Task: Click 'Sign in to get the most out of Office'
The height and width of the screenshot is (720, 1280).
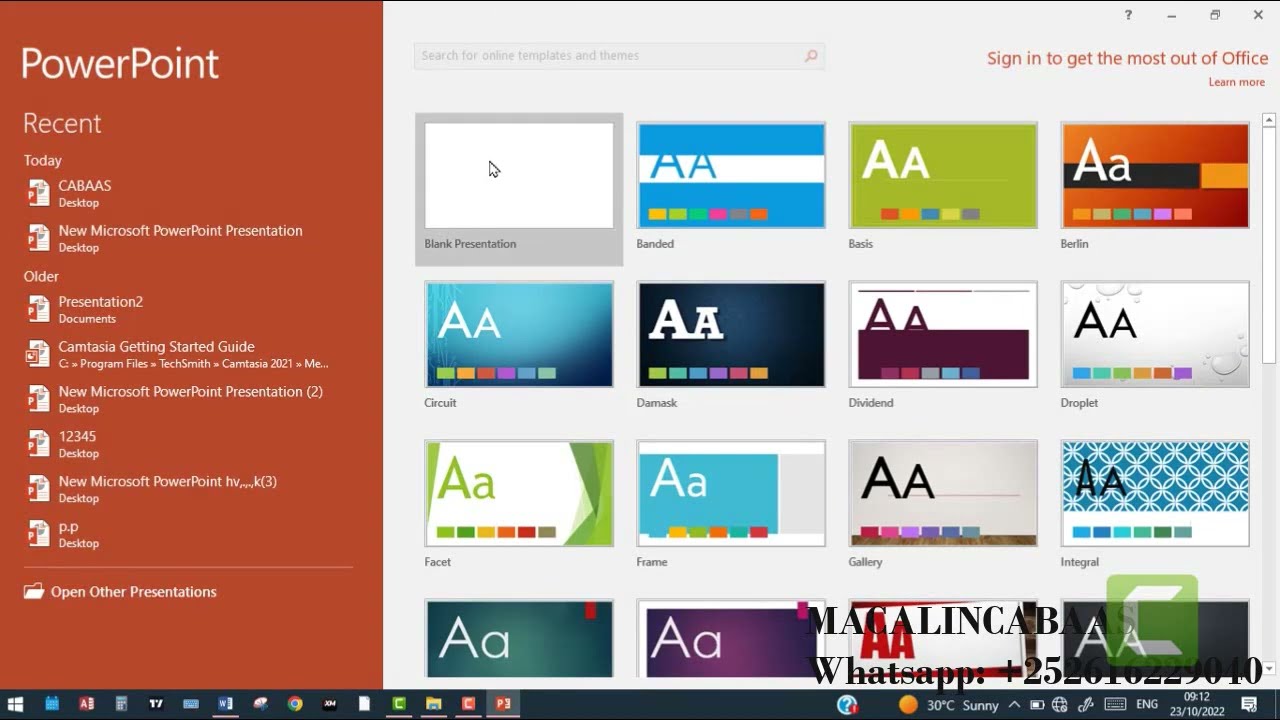Action: [x=1127, y=58]
